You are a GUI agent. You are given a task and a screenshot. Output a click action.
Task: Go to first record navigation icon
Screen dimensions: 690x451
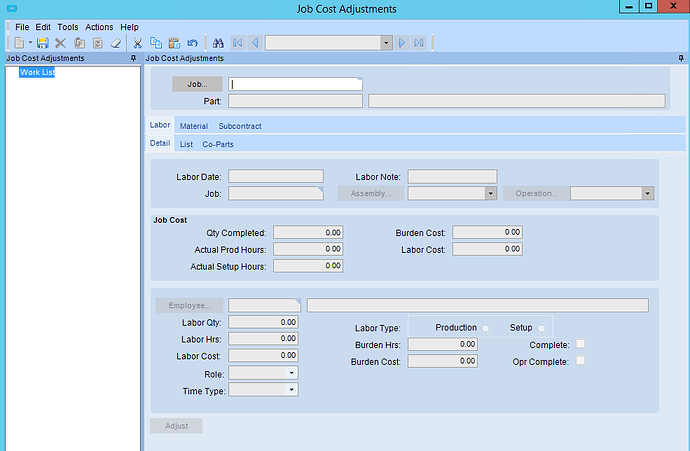238,43
